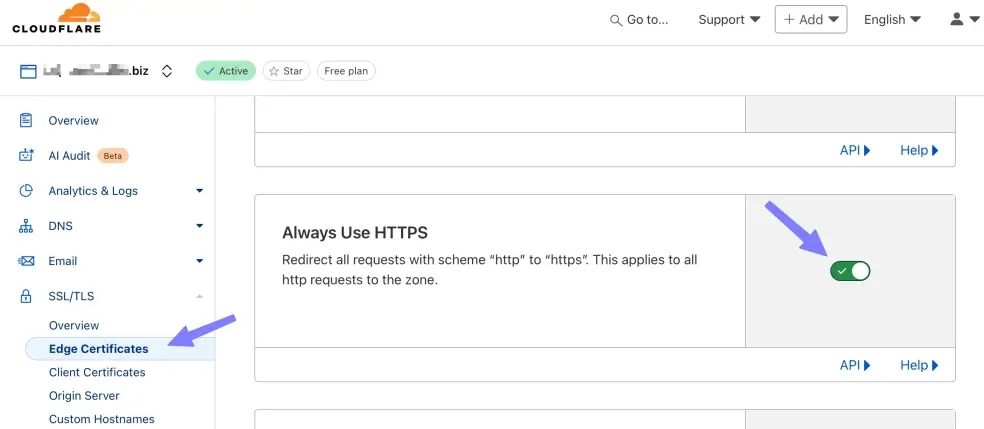984x429 pixels.
Task: Toggle the Always Use HTTPS switch
Action: pyautogui.click(x=850, y=271)
